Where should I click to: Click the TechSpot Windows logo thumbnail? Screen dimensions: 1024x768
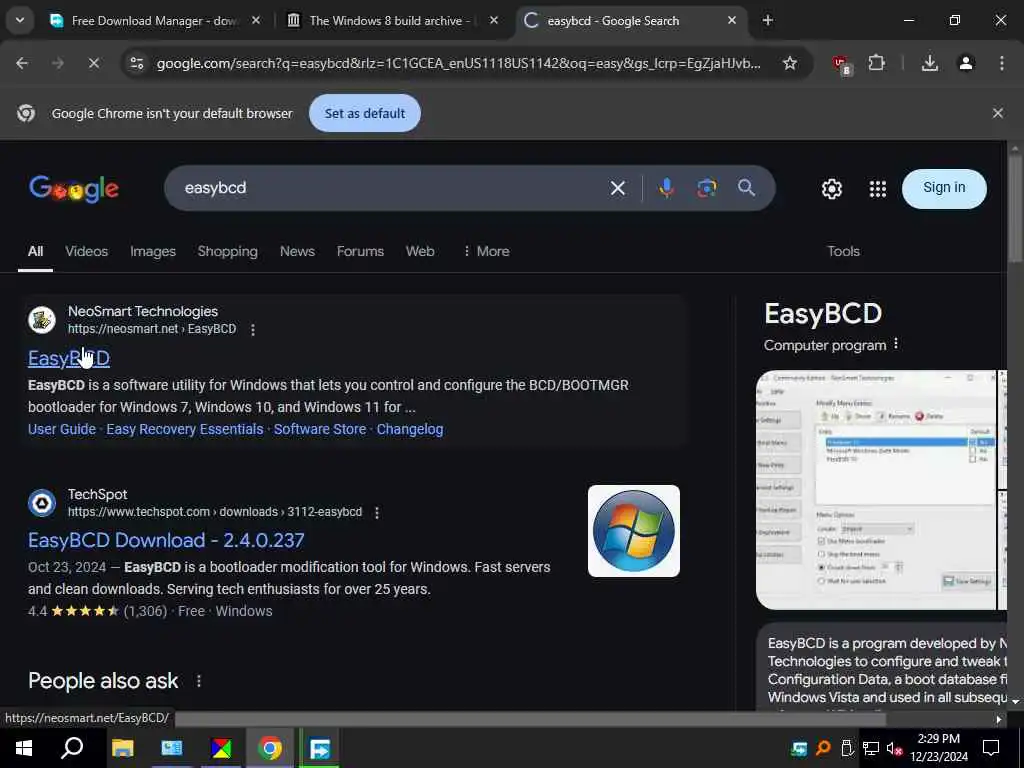click(x=633, y=531)
